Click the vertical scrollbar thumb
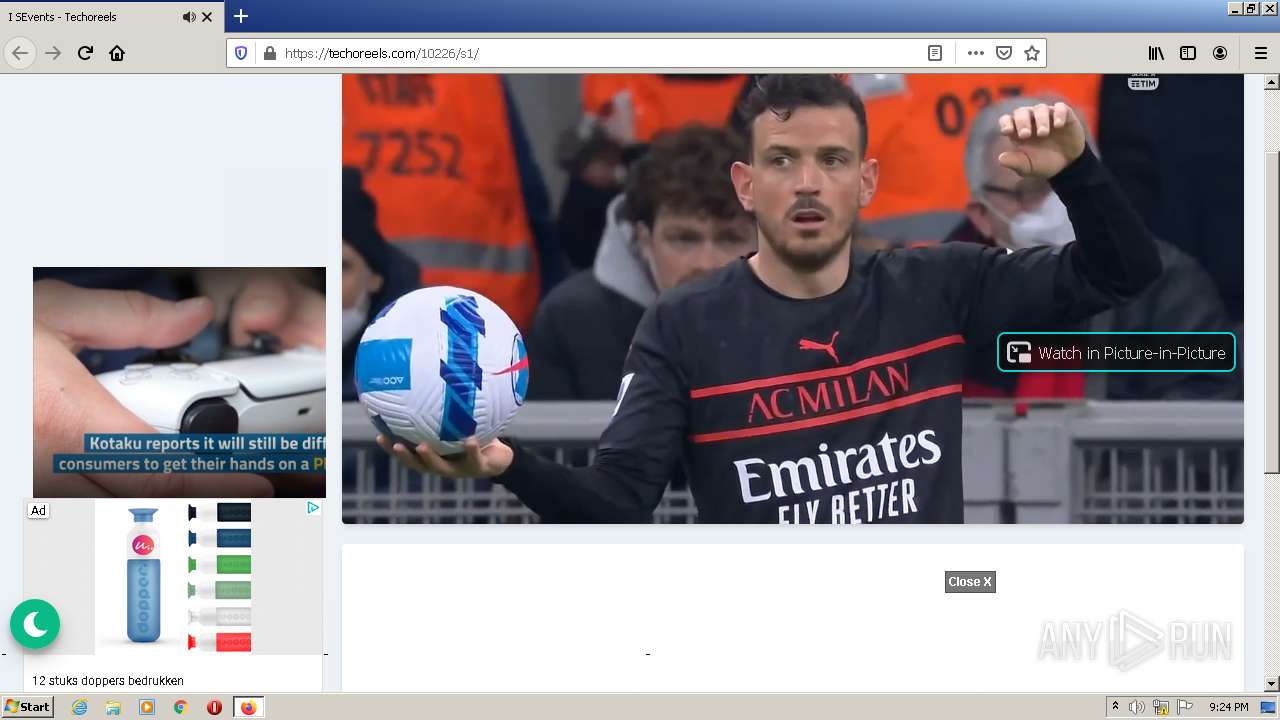The image size is (1280, 720). (x=1272, y=312)
